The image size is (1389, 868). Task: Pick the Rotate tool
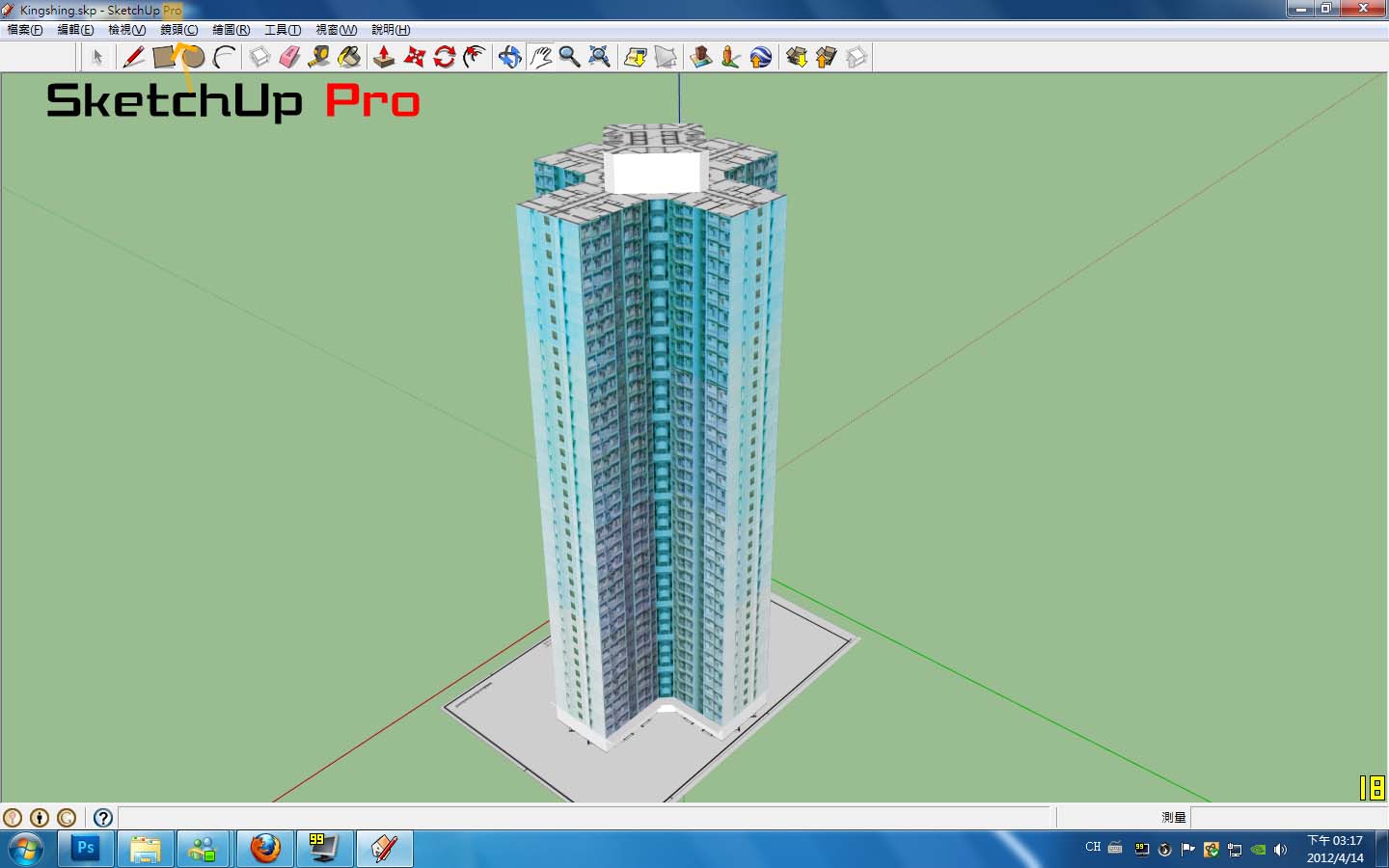click(x=444, y=57)
